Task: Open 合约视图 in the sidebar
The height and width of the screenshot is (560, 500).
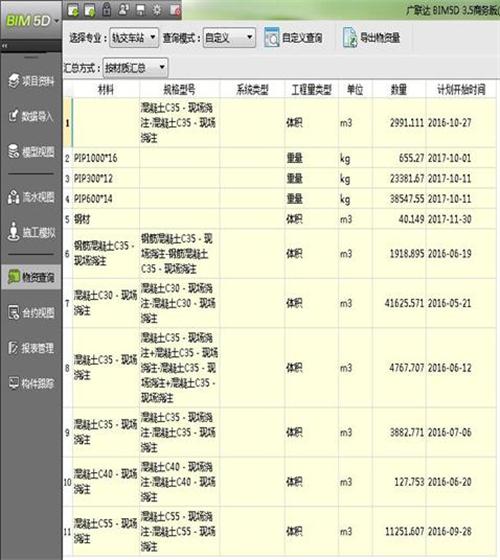Action: [x=31, y=312]
